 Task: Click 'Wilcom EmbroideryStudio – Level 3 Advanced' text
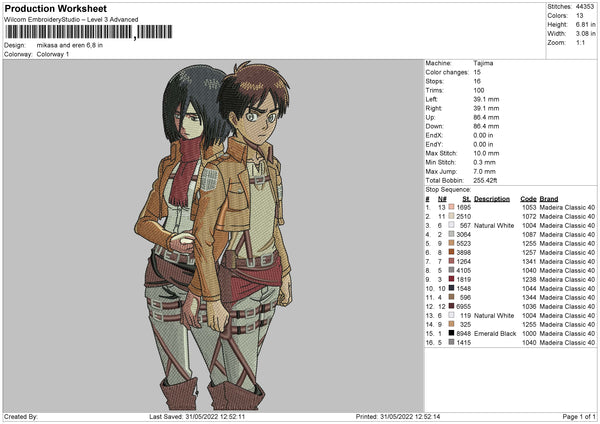71,20
